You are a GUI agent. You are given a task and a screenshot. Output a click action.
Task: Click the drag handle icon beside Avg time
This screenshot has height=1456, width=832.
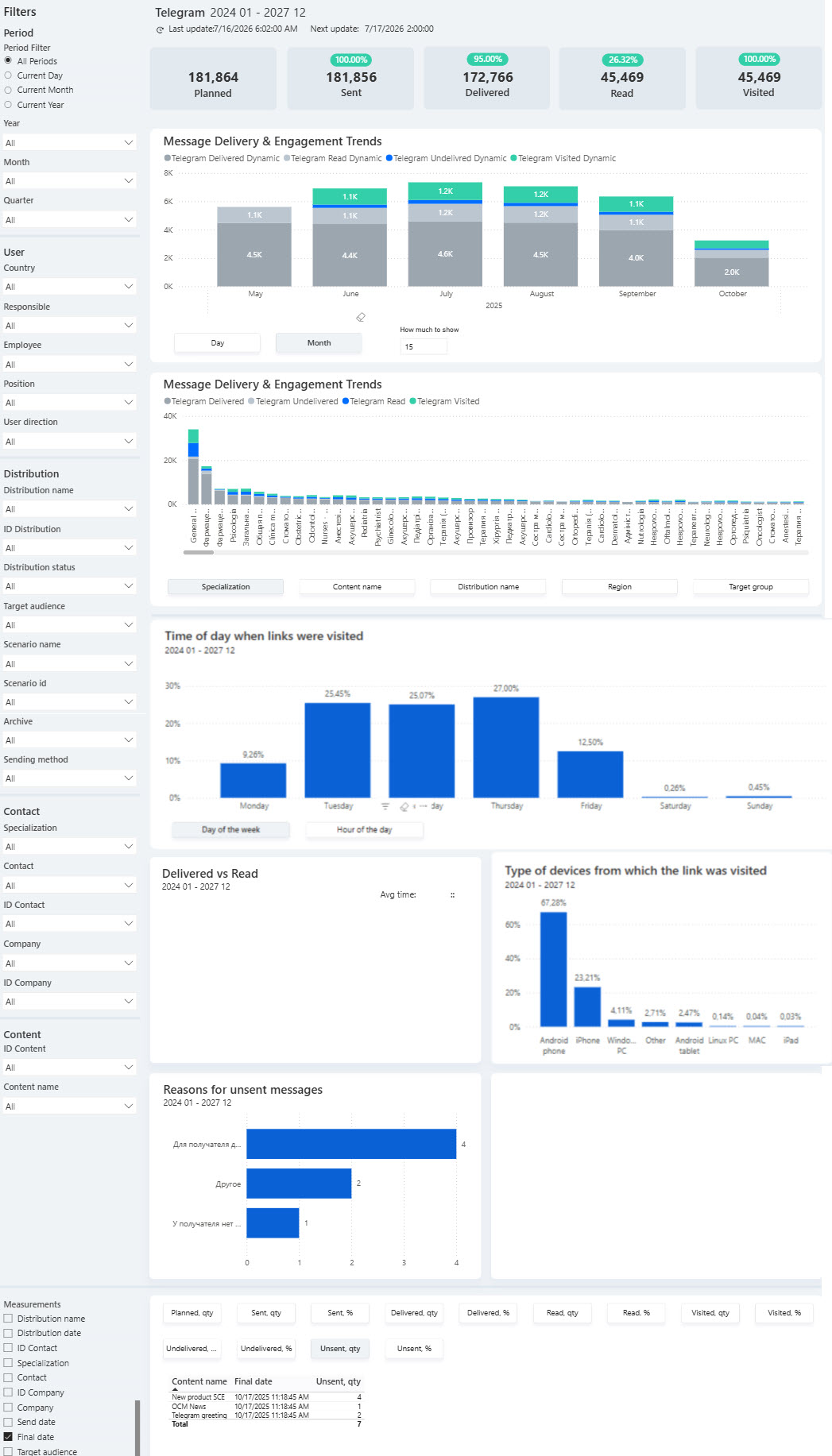tap(453, 895)
